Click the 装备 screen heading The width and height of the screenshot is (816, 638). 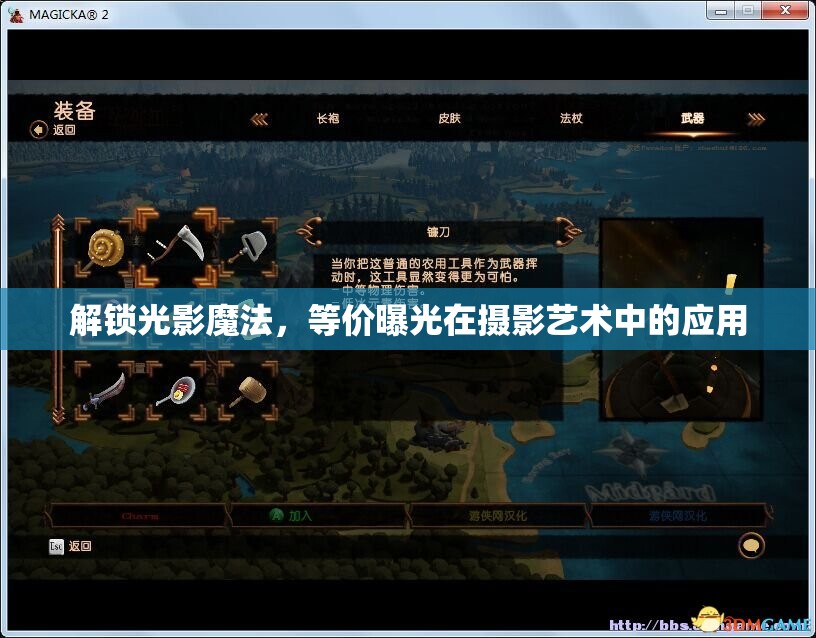[x=74, y=110]
